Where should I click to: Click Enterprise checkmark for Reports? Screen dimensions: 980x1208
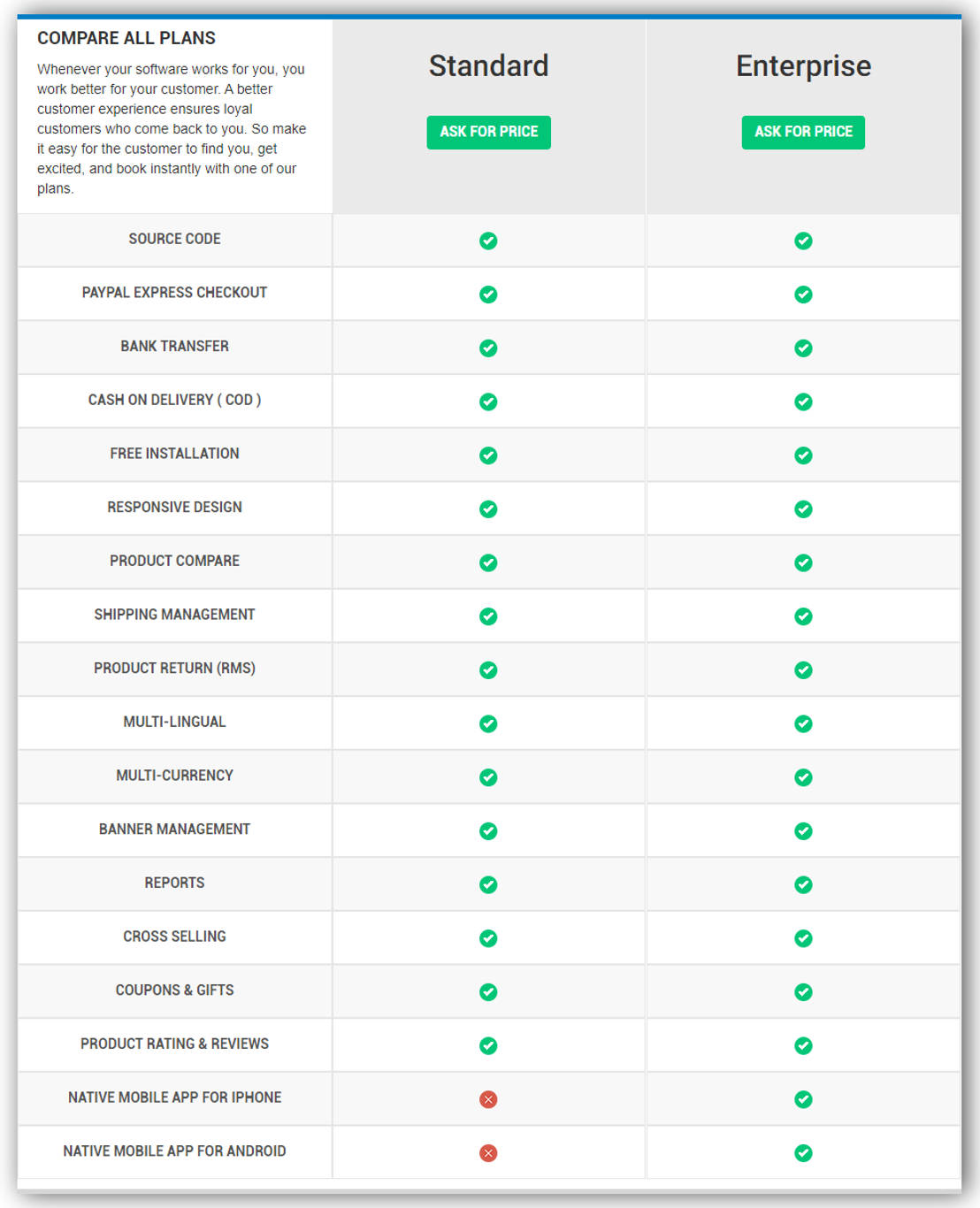[x=803, y=884]
